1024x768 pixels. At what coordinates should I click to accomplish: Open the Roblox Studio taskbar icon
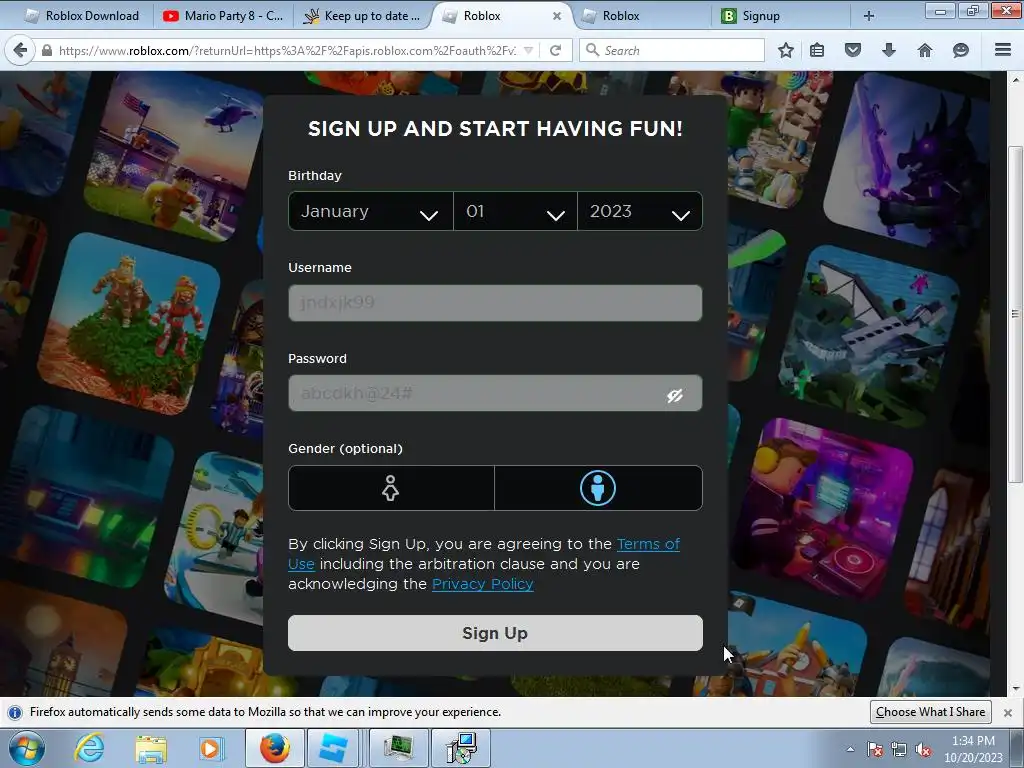click(333, 748)
